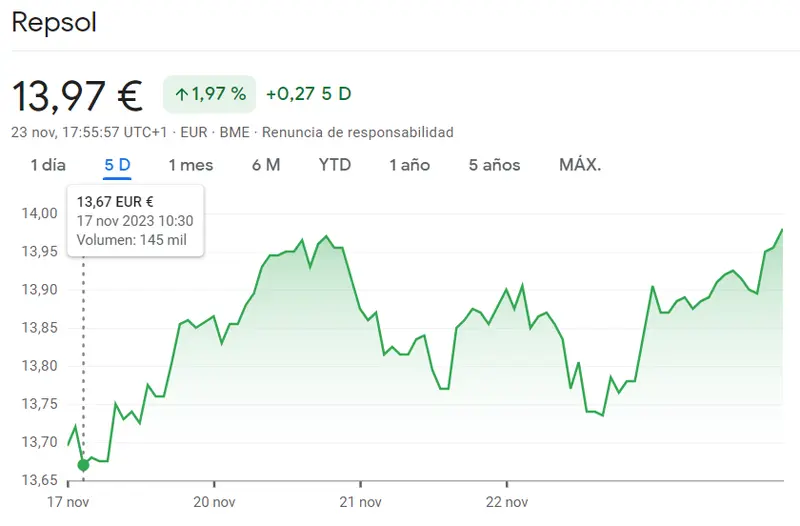The image size is (800, 526).
Task: Show the MÁX. range tab
Action: 580,165
